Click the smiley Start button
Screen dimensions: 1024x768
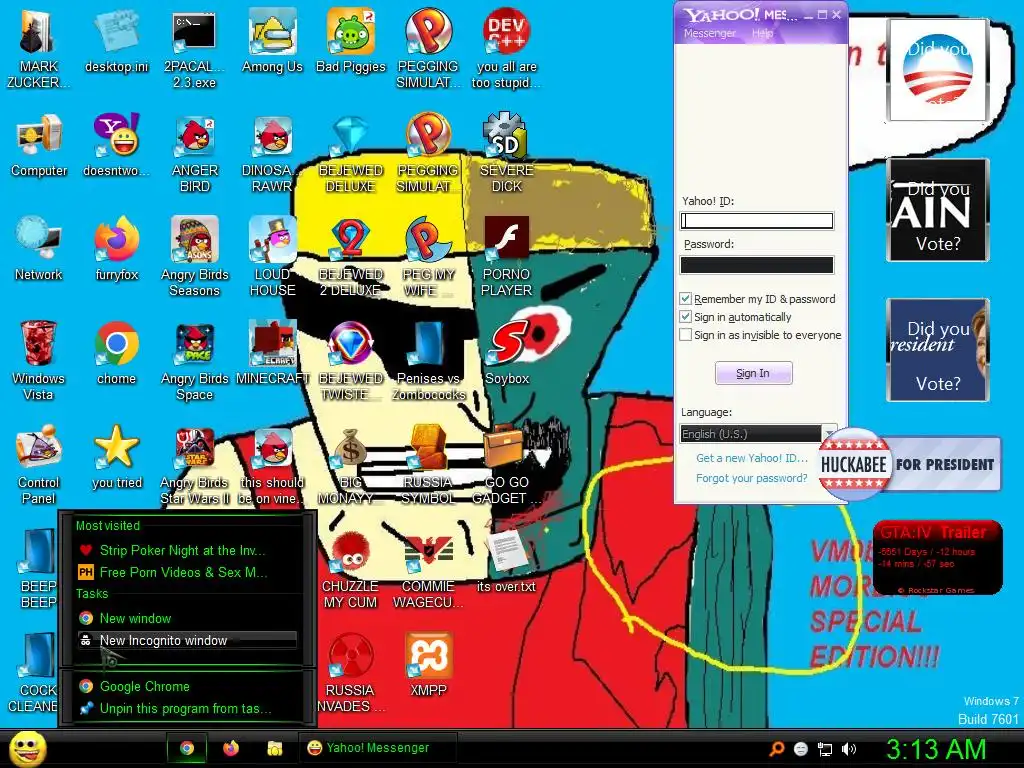[x=27, y=749]
